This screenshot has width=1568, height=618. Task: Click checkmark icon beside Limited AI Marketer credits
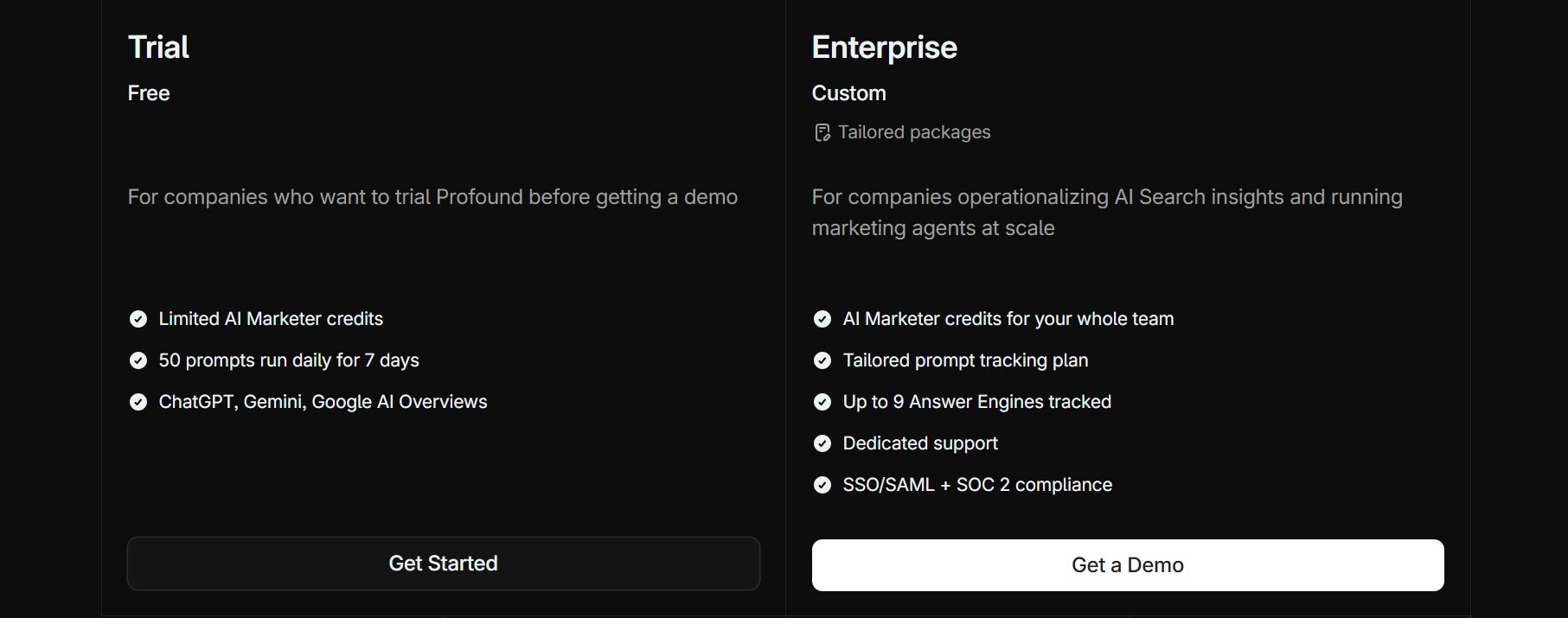138,319
